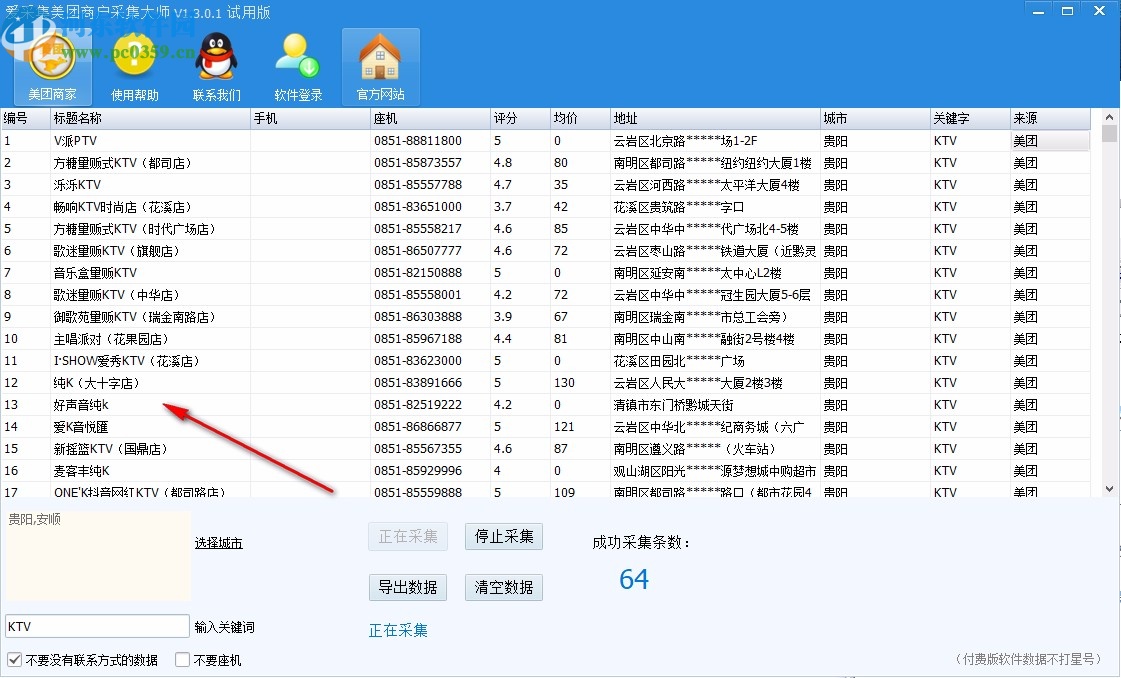
Task: Open the 选择城市 city selection link
Action: [x=219, y=542]
